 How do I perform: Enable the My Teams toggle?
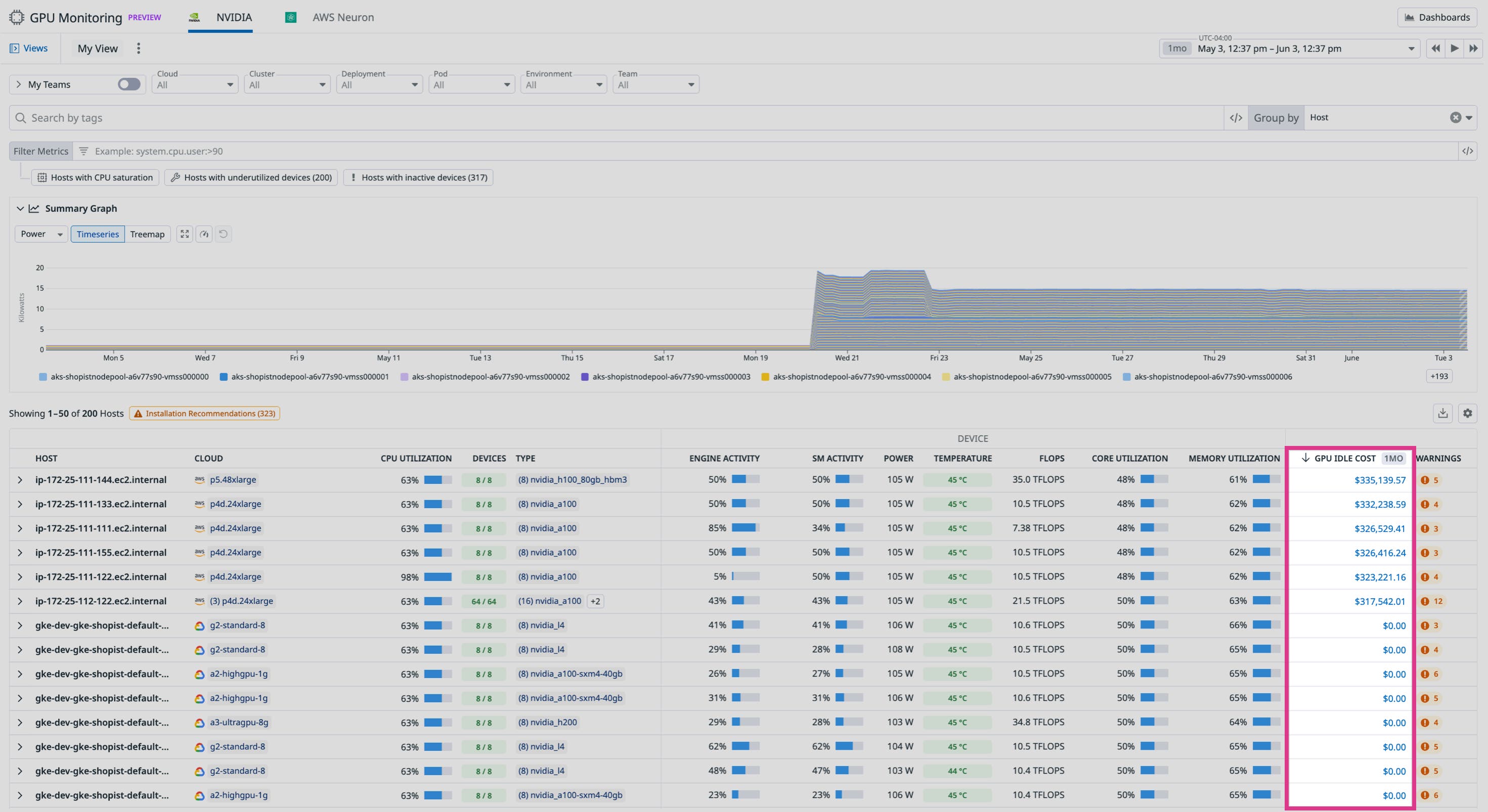point(129,84)
